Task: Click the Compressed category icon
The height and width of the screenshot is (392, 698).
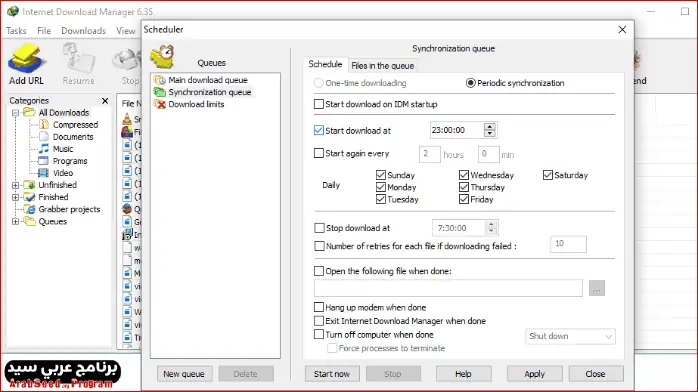Action: pos(44,125)
